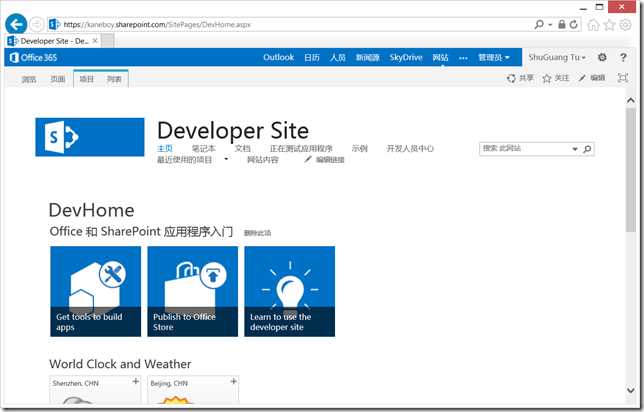Add Shenzhen, CHN clock with plus icon
The image size is (644, 412).
tap(136, 382)
